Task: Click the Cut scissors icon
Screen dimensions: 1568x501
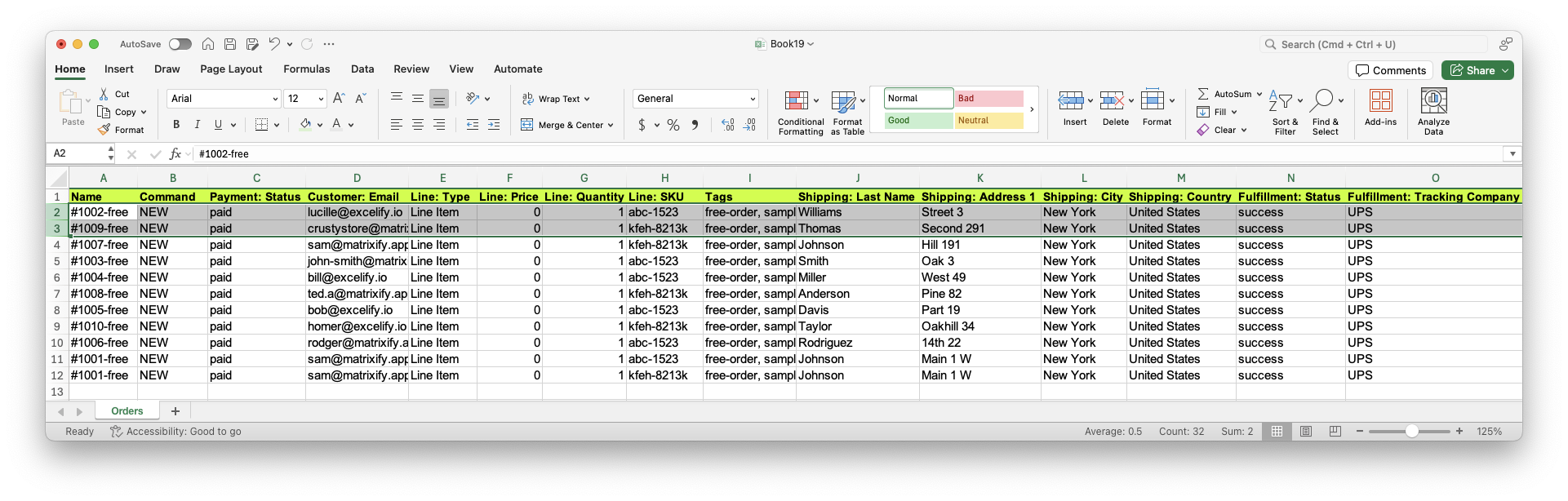Action: (x=104, y=94)
